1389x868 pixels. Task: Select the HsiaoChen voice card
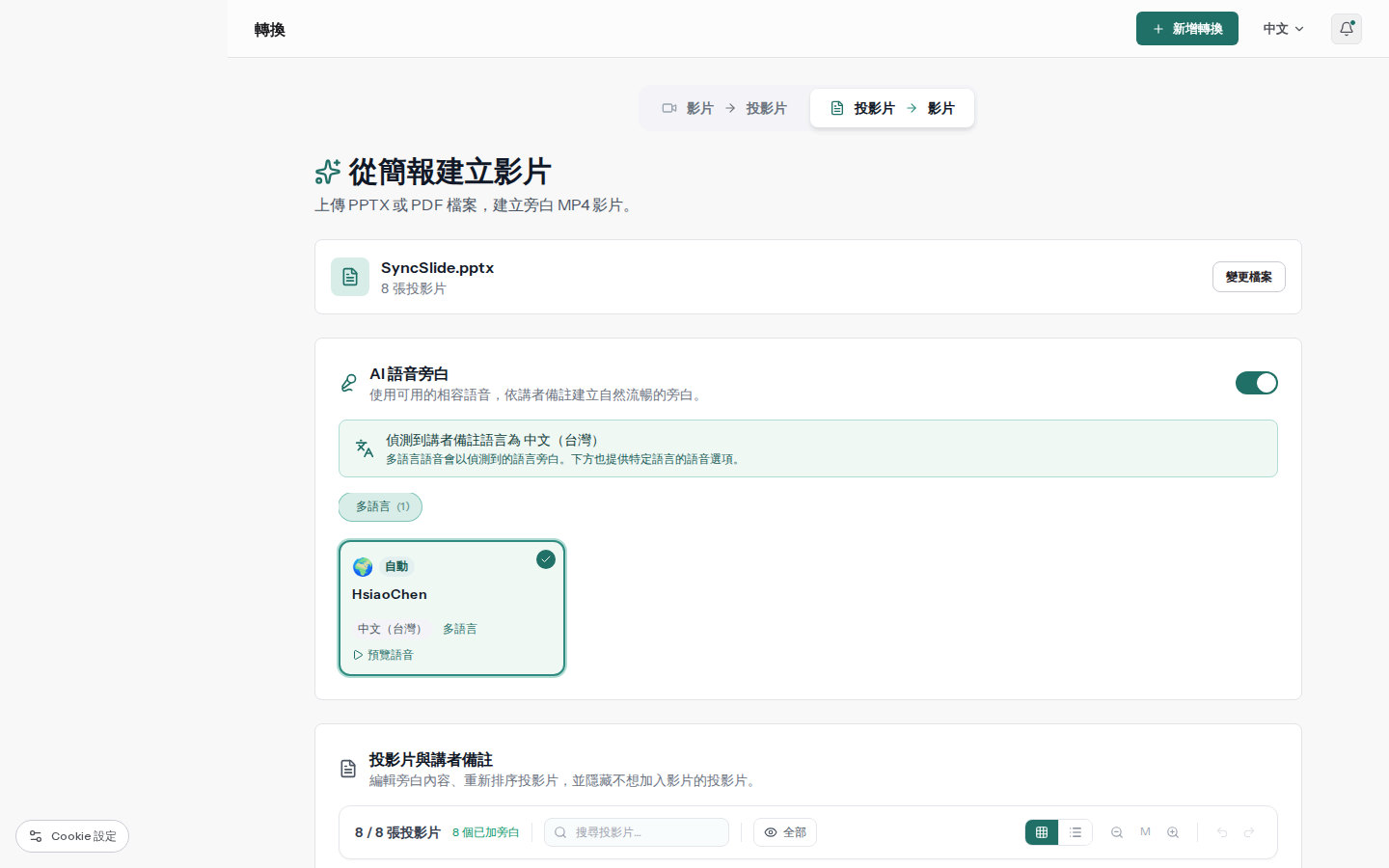pos(451,608)
